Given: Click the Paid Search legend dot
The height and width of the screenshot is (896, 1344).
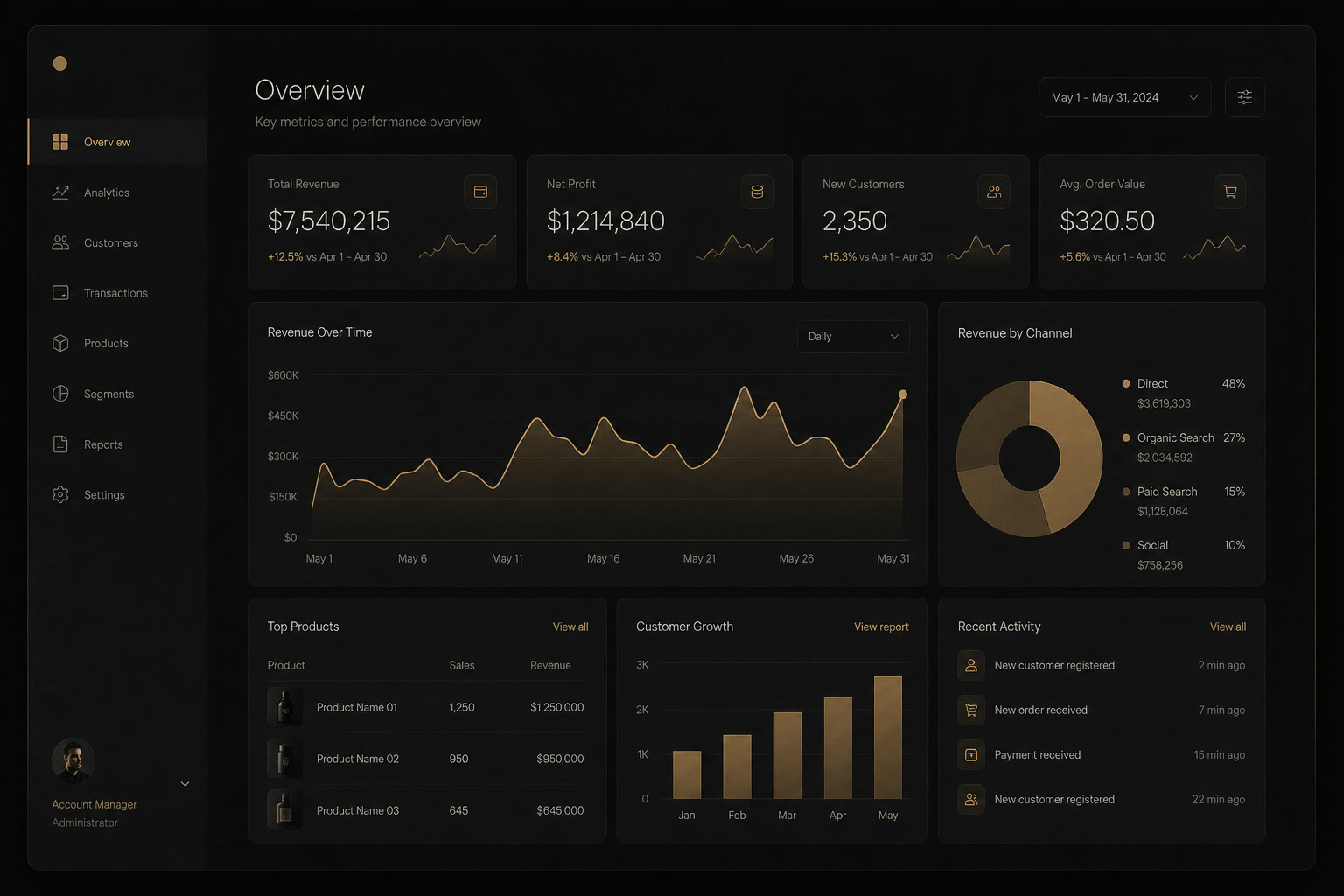Looking at the screenshot, I should pyautogui.click(x=1126, y=492).
